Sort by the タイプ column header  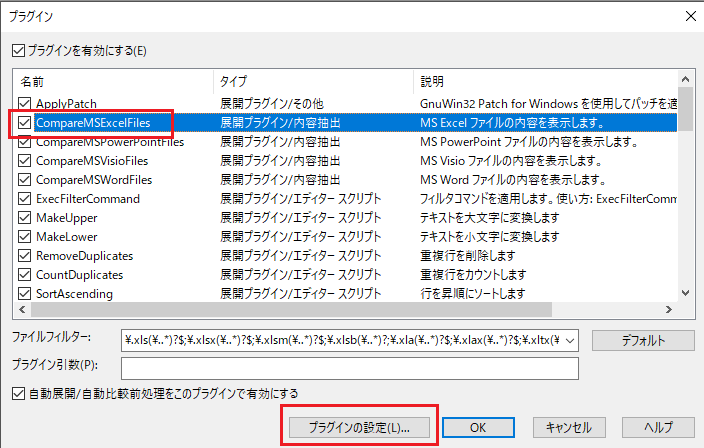[313, 82]
